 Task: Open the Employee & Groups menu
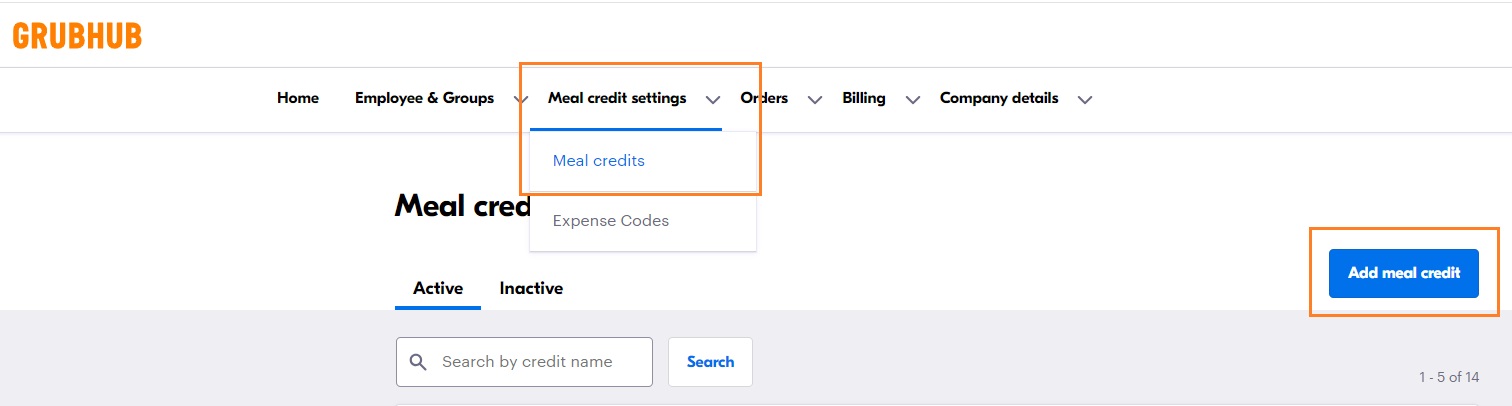click(x=424, y=98)
